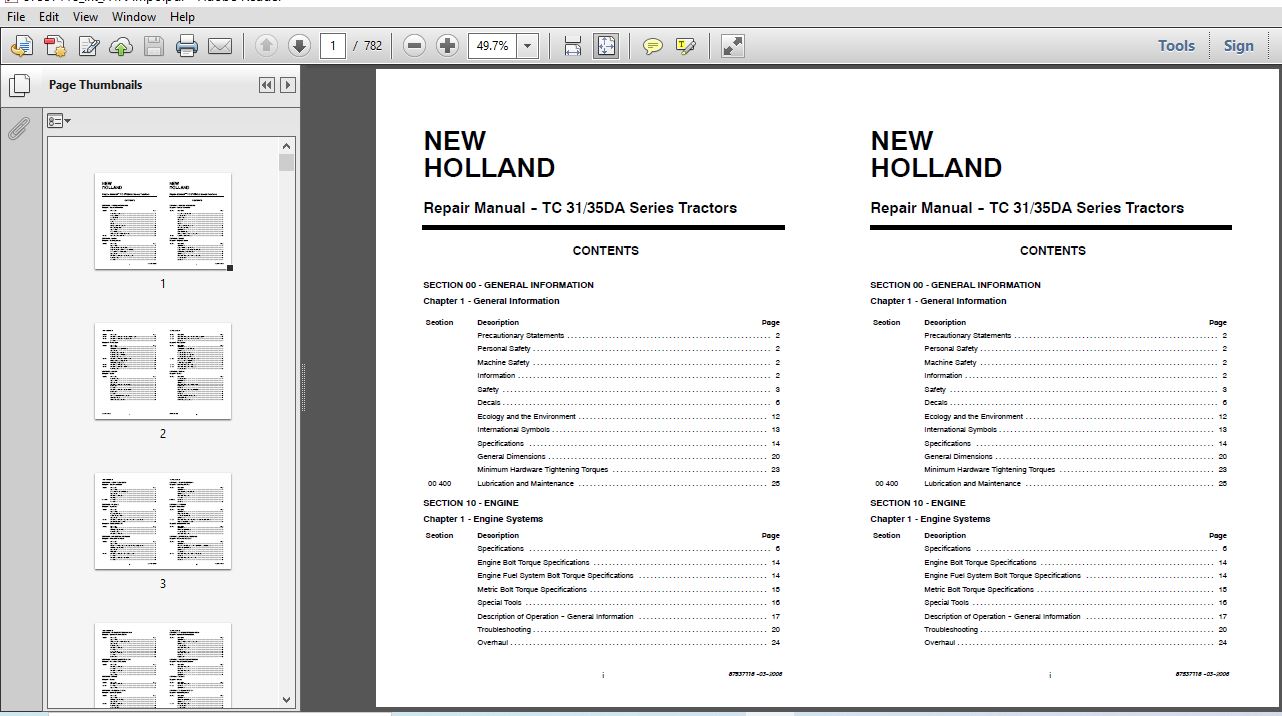Click the Edit/sign document icon
This screenshot has width=1282, height=716.
coord(89,46)
